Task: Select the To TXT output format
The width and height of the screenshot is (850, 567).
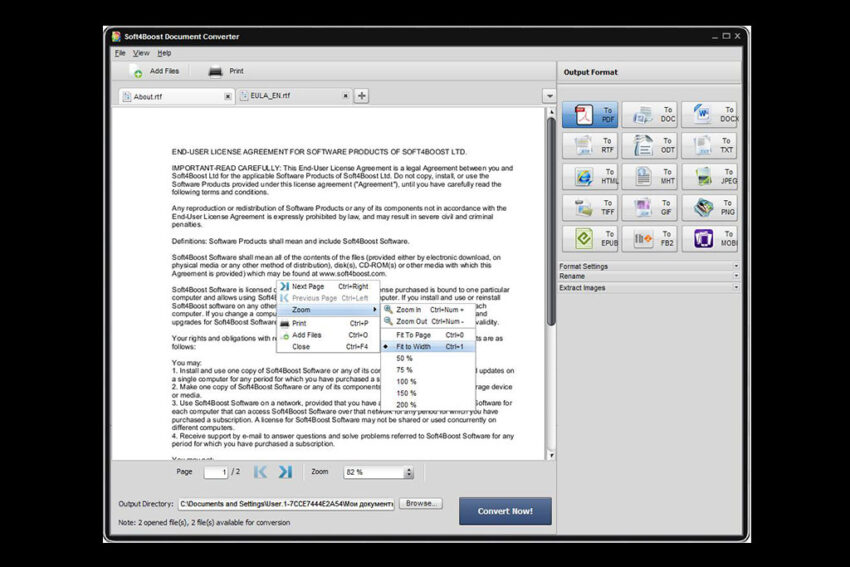Action: pyautogui.click(x=710, y=145)
